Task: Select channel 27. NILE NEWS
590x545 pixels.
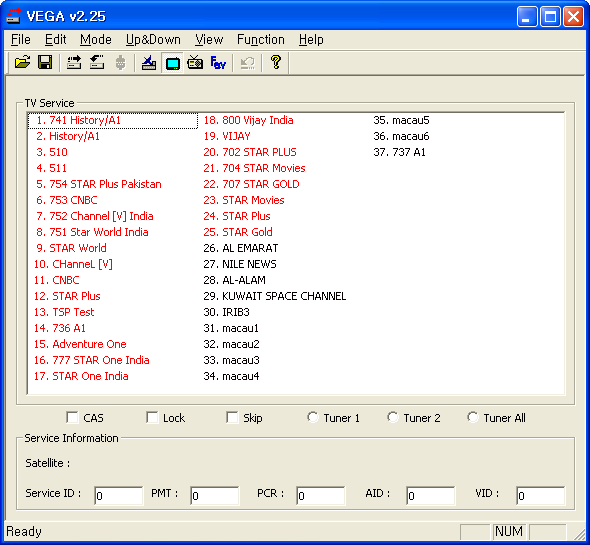Action: click(240, 264)
